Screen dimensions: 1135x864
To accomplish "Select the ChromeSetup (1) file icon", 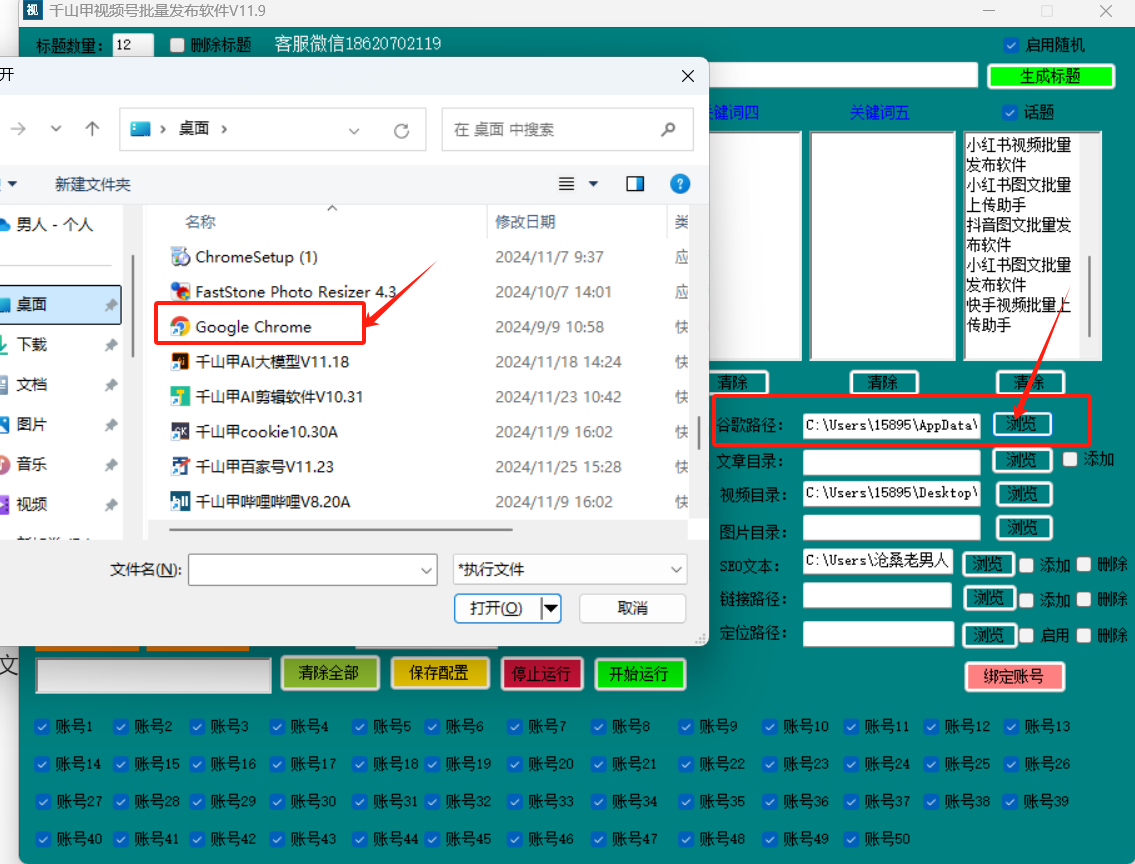I will [180, 257].
